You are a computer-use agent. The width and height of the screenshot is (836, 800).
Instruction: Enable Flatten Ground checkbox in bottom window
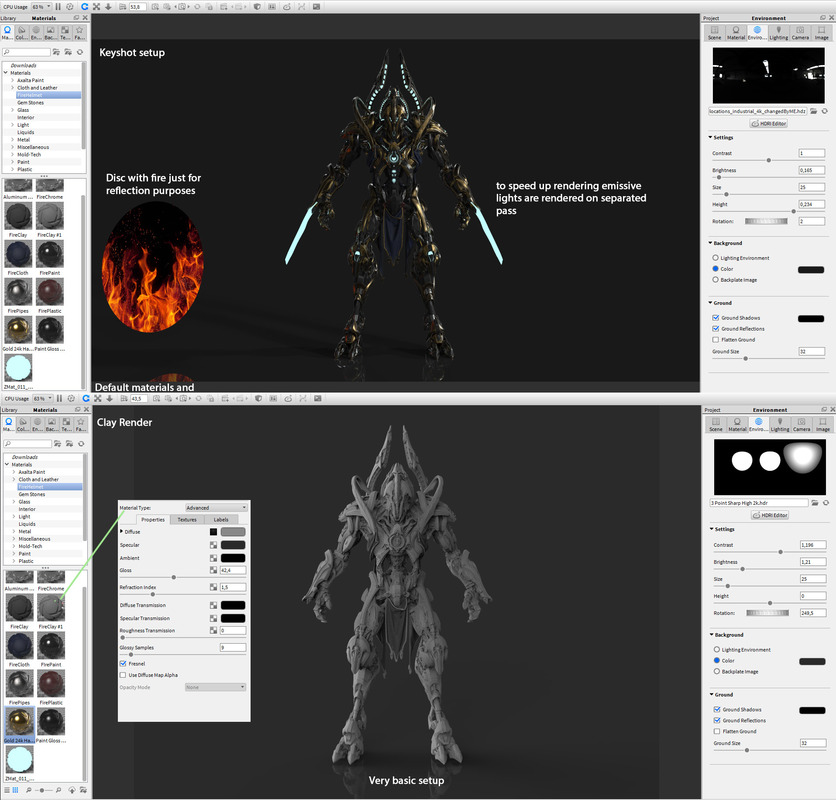(717, 731)
